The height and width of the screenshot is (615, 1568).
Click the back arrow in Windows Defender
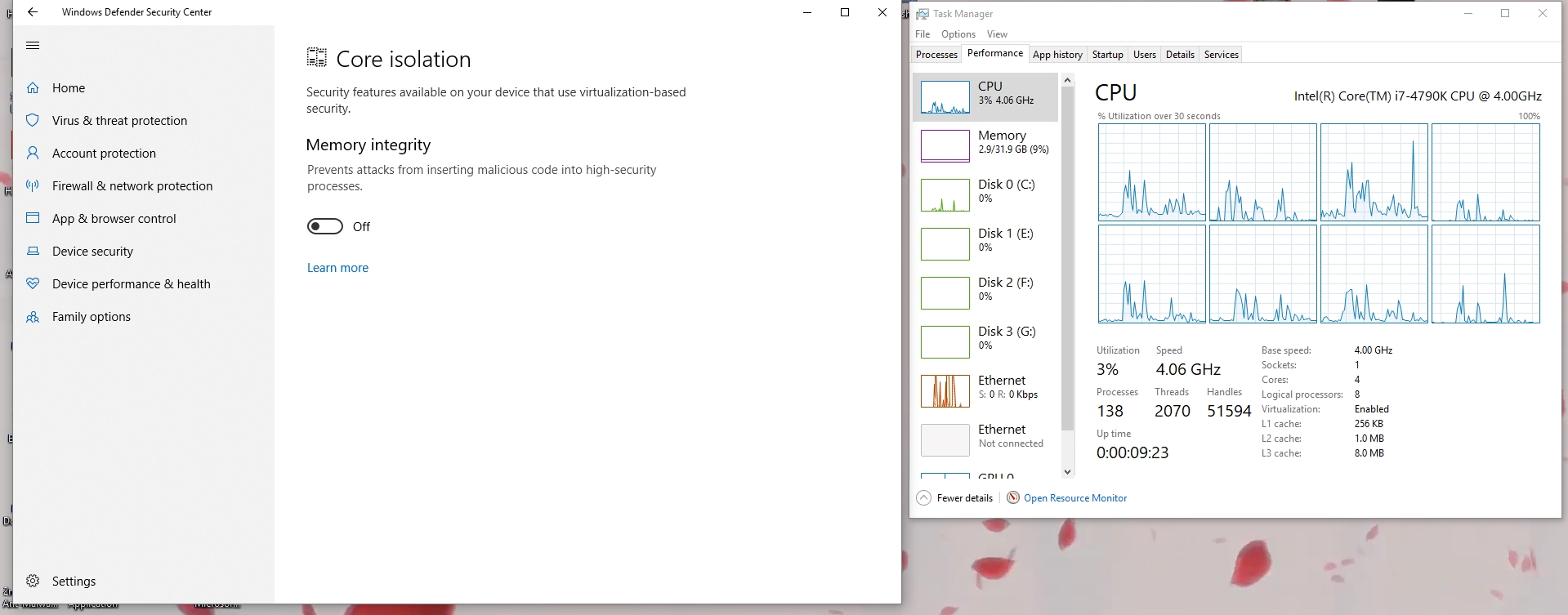33,12
